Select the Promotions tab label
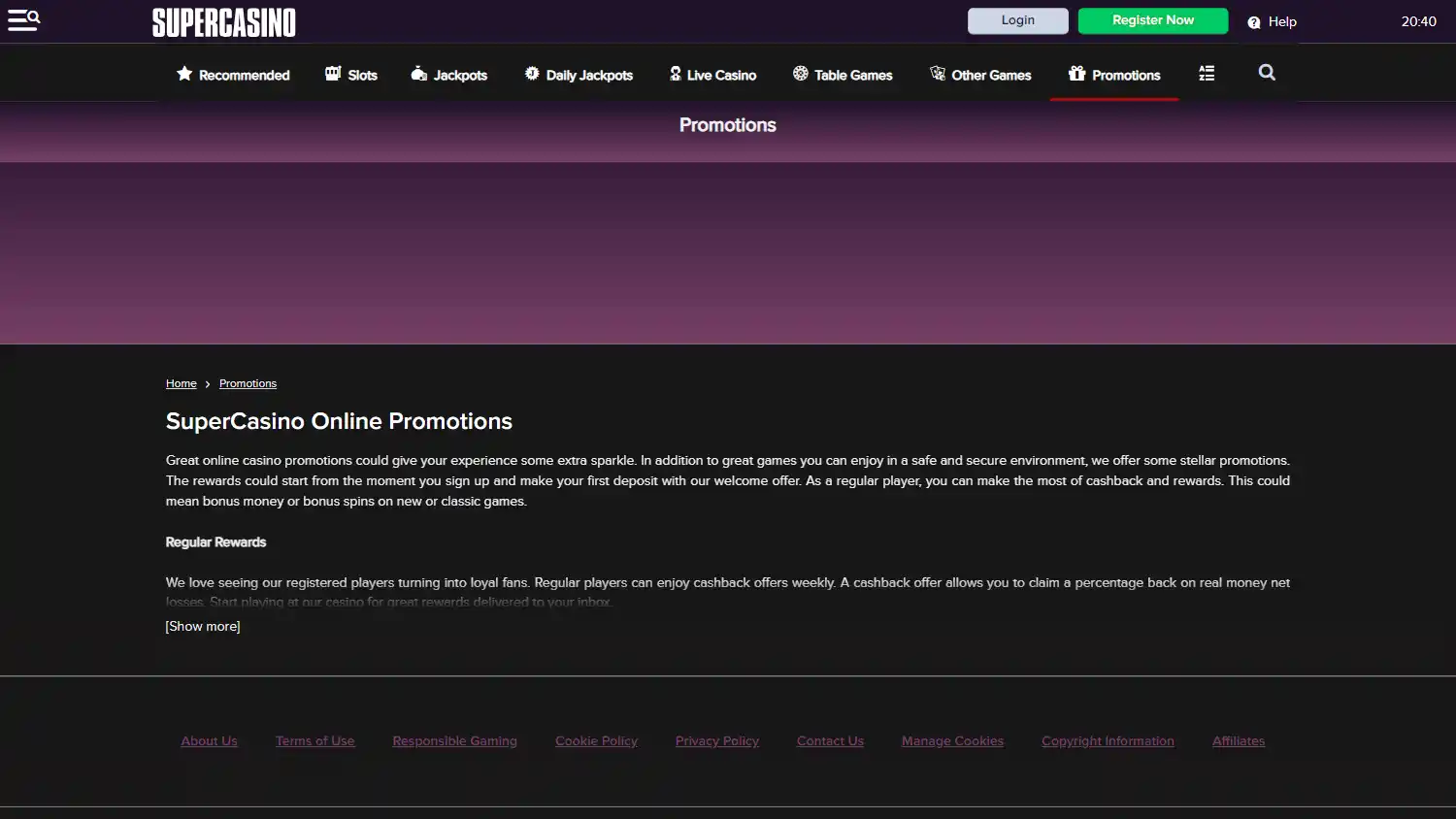The height and width of the screenshot is (819, 1456). [1126, 75]
